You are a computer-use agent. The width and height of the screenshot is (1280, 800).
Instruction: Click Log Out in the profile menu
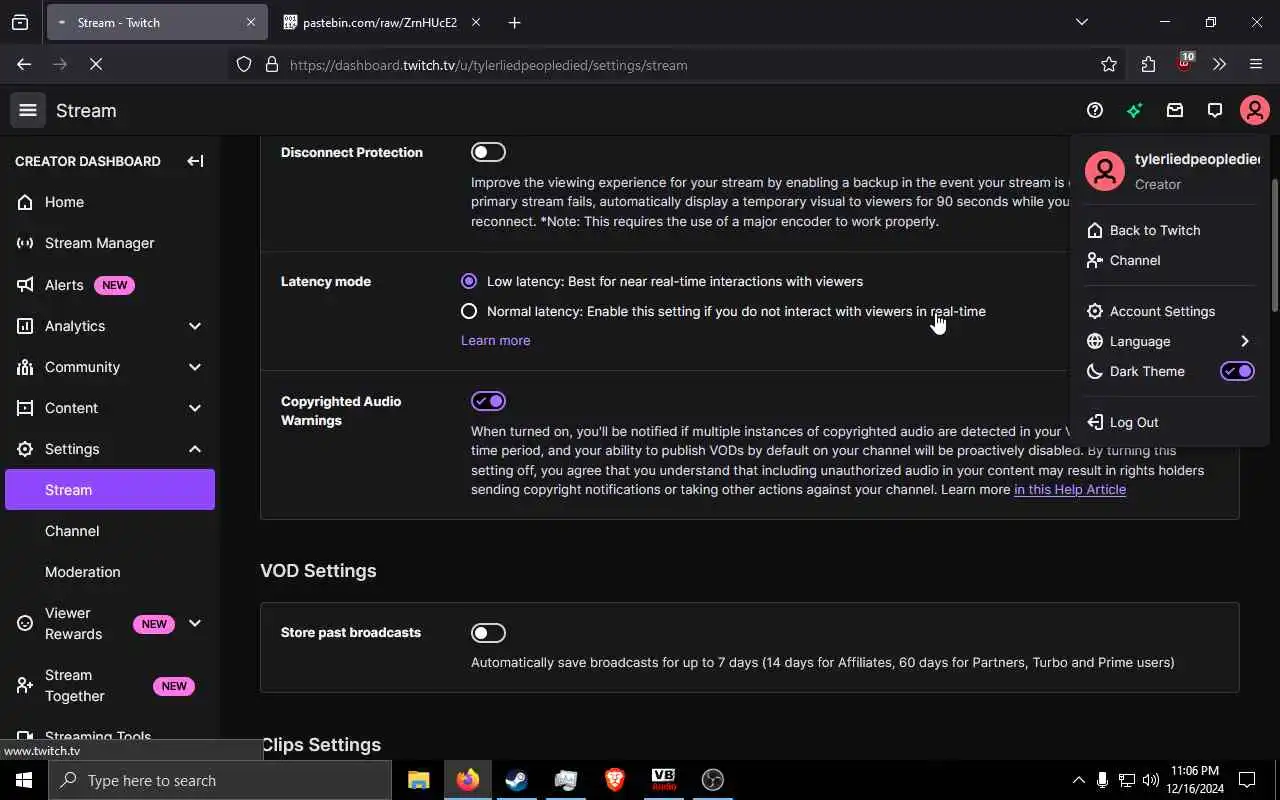[1168, 422]
